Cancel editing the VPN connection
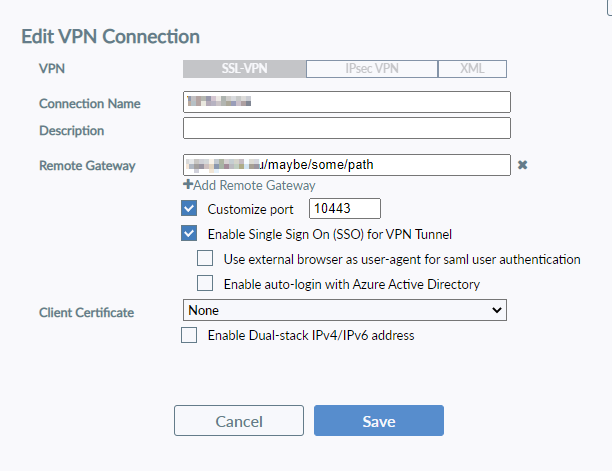This screenshot has height=471, width=612. [239, 421]
